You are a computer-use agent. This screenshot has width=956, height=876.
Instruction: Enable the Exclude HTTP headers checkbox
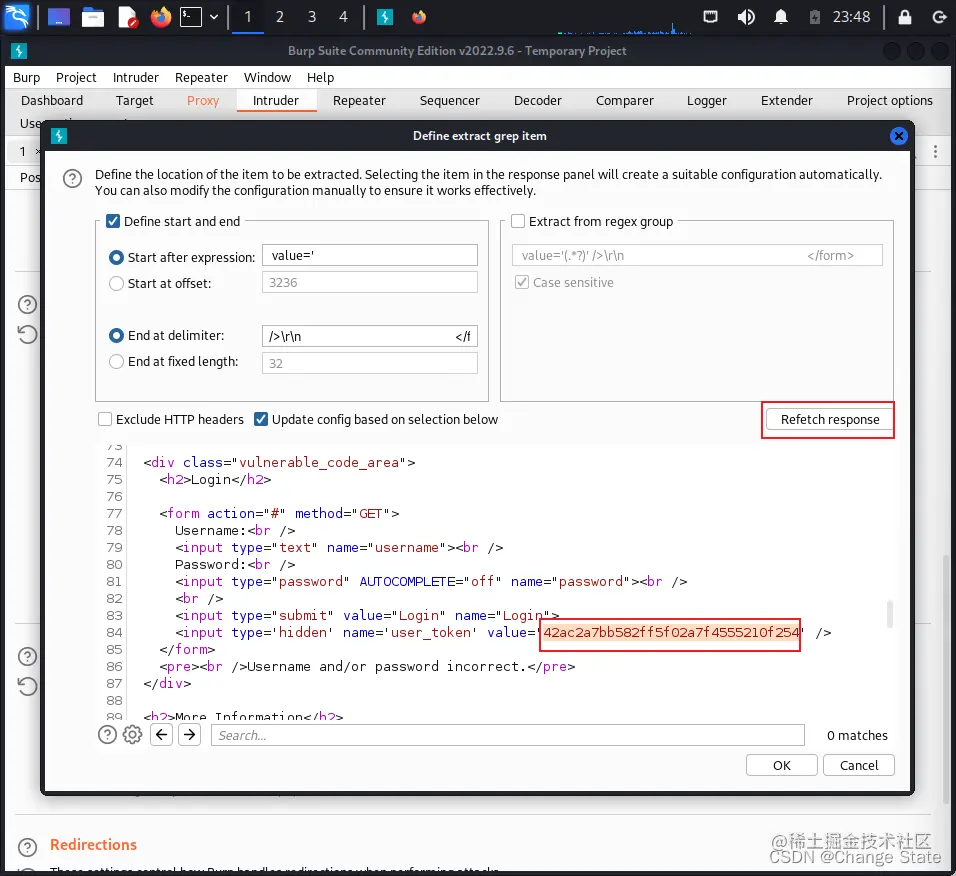coord(105,419)
